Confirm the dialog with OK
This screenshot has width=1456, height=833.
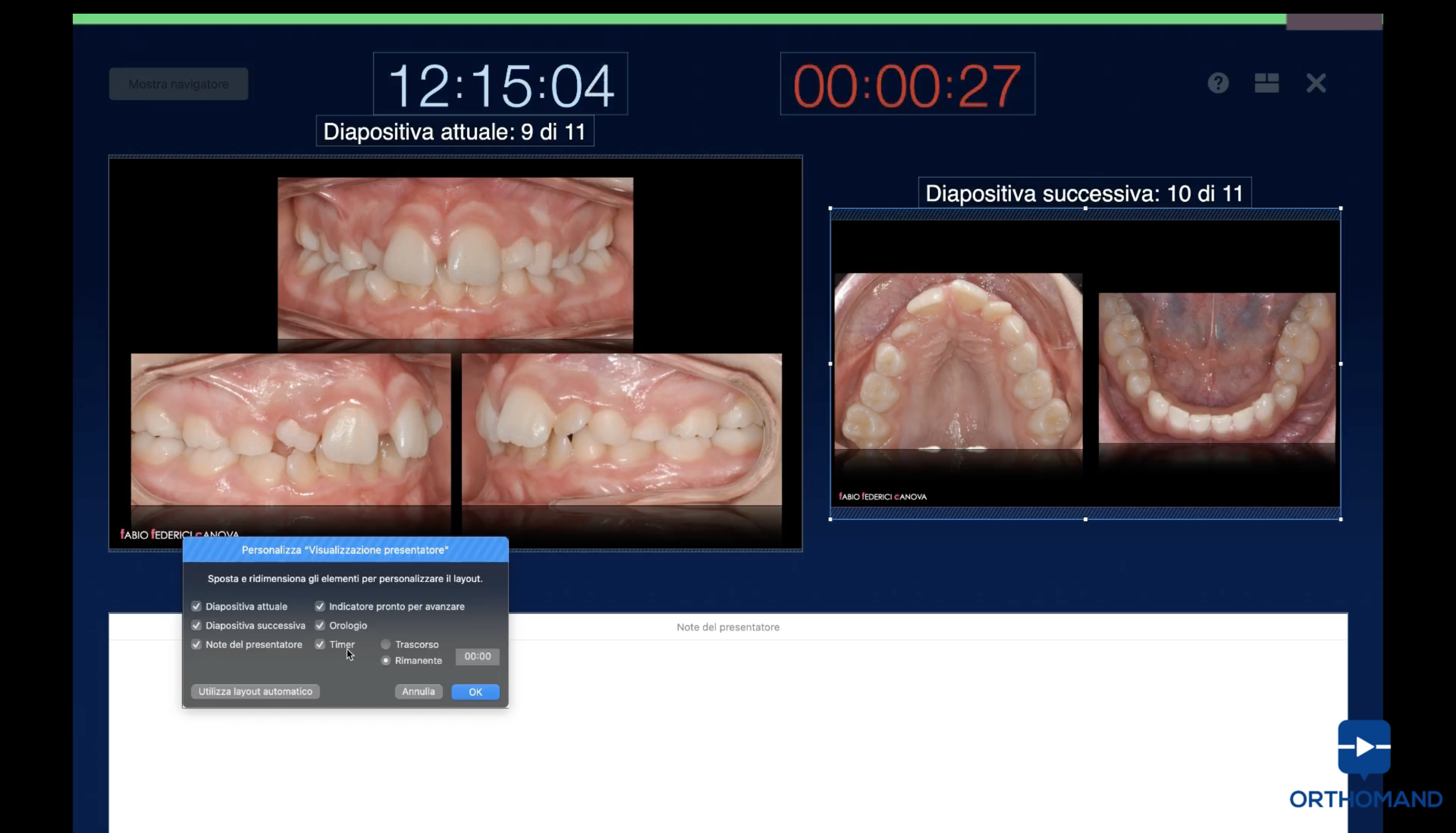click(x=475, y=692)
